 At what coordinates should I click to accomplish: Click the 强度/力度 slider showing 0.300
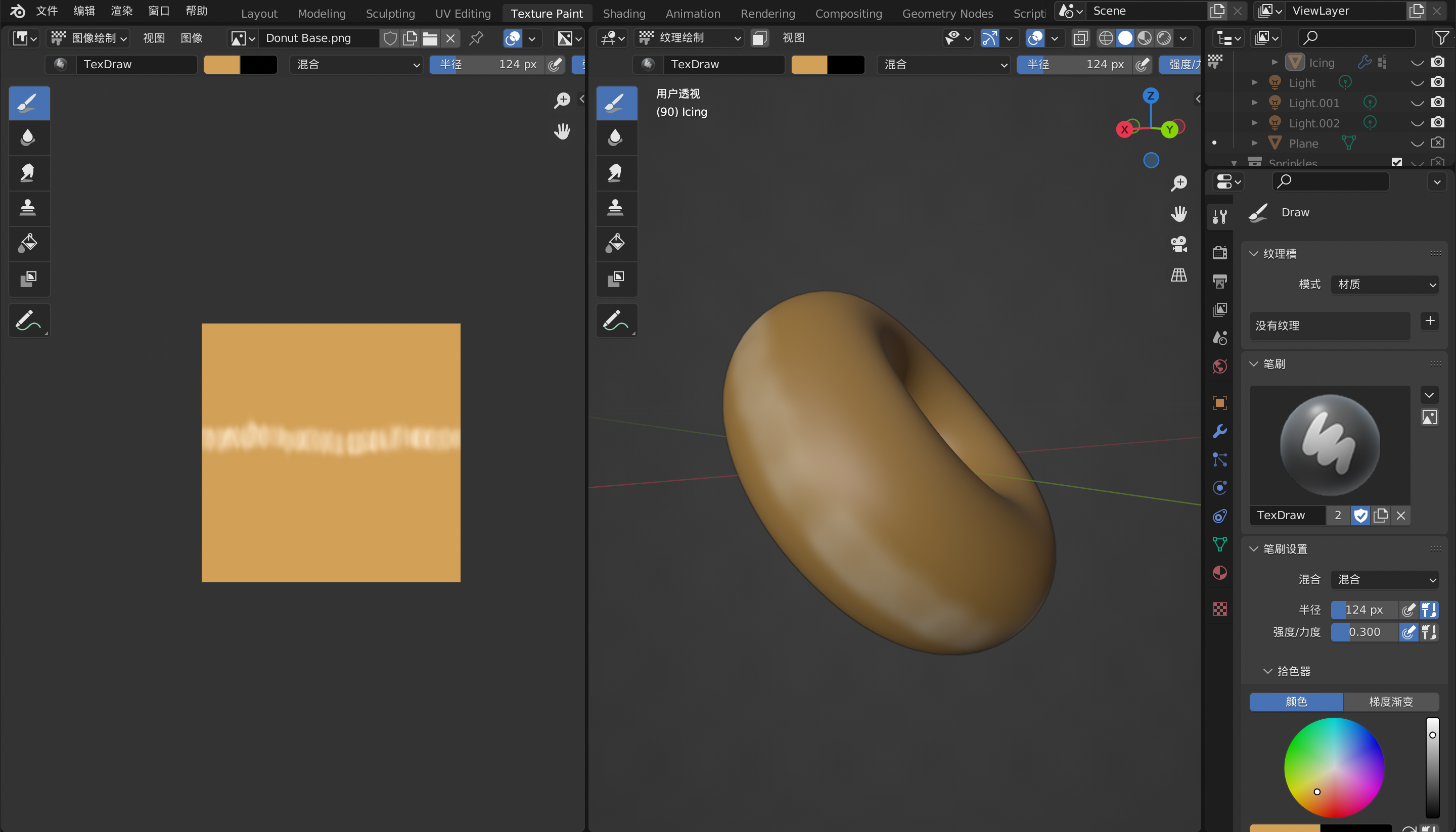[x=1364, y=632]
